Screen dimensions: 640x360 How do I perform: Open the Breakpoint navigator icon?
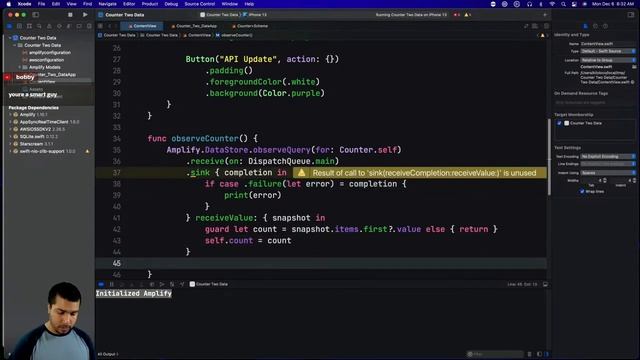79,26
